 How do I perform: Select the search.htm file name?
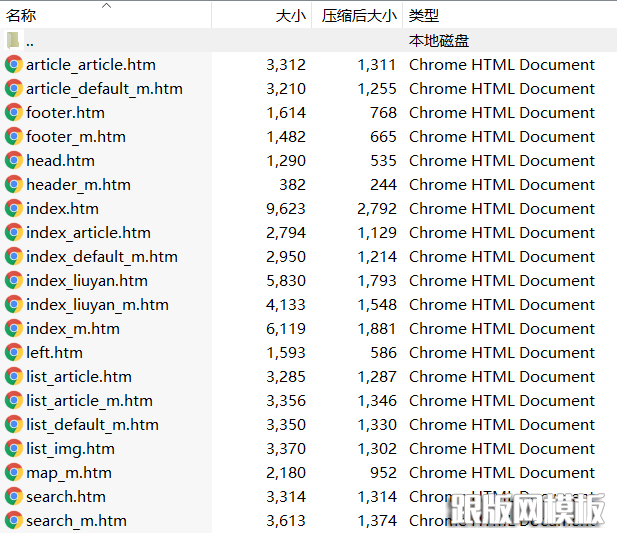pyautogui.click(x=66, y=496)
